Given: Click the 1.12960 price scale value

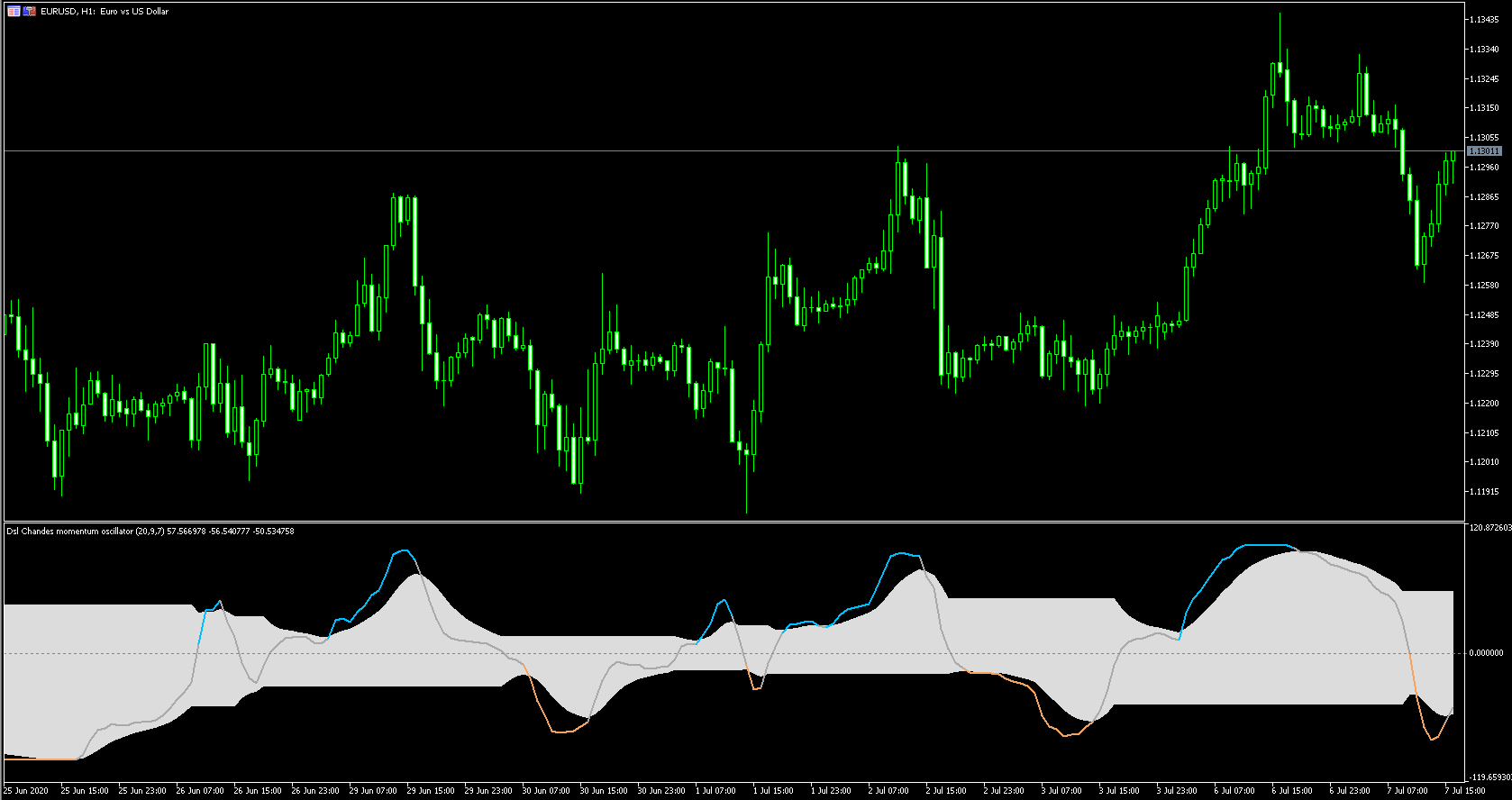Looking at the screenshot, I should pos(1485,168).
